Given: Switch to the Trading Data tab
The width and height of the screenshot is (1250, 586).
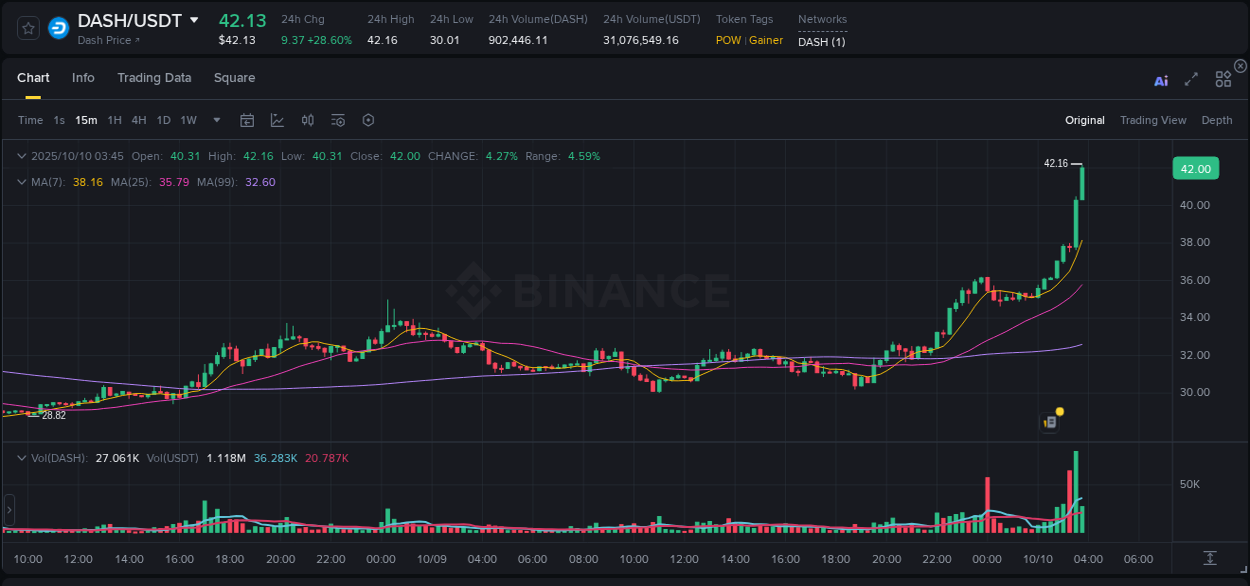Looking at the screenshot, I should point(154,77).
